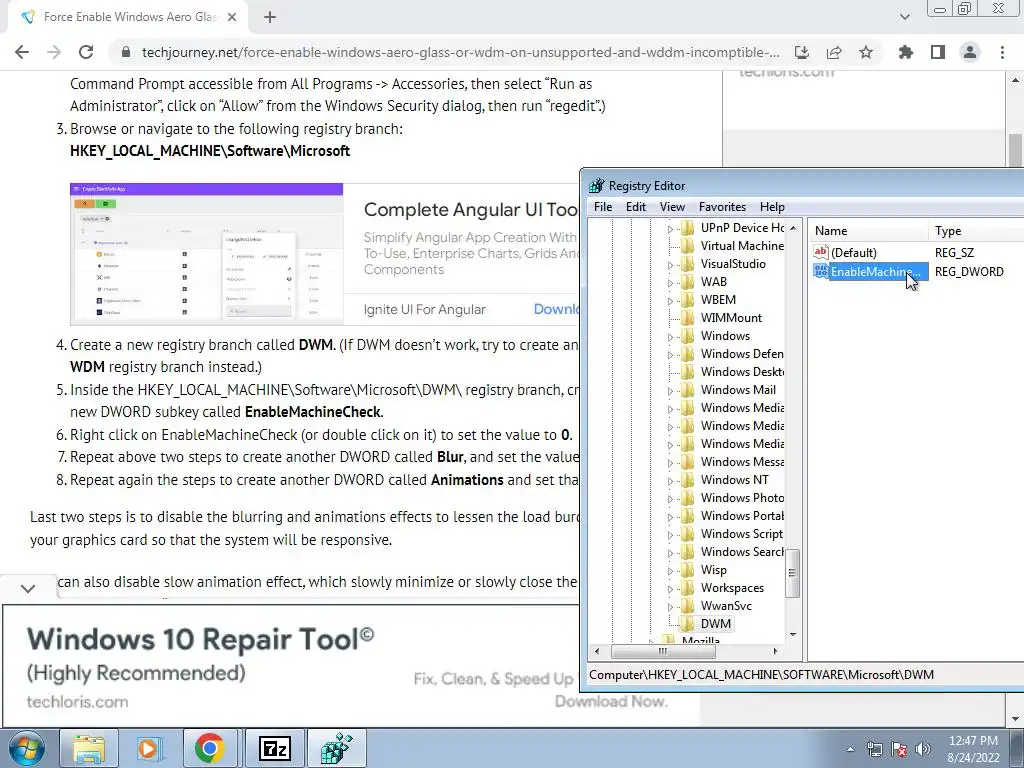This screenshot has height=768, width=1024.
Task: Expand the UPnP Device Host key
Action: click(x=670, y=229)
